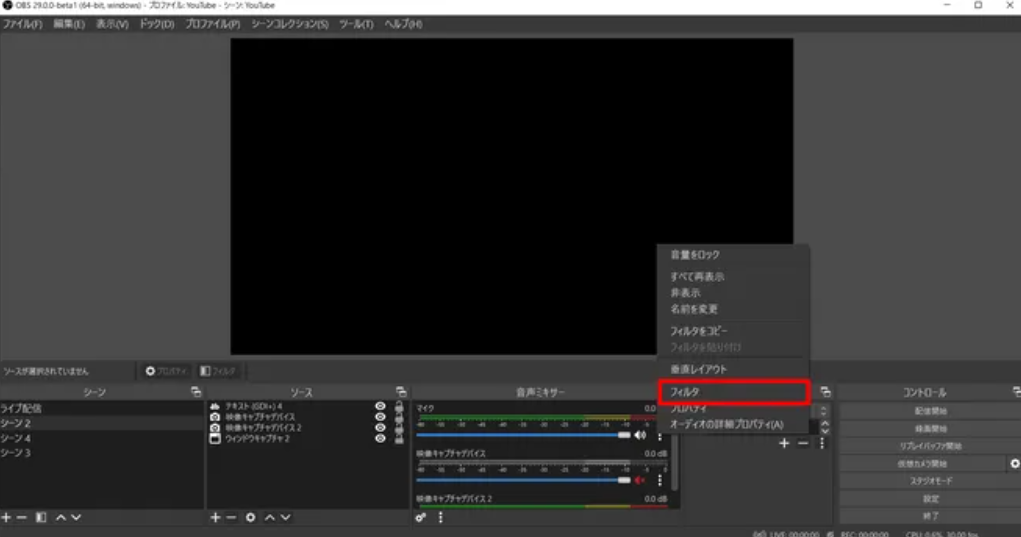This screenshot has width=1021, height=537.
Task: Open the マイク three-dot options menu
Action: click(659, 436)
